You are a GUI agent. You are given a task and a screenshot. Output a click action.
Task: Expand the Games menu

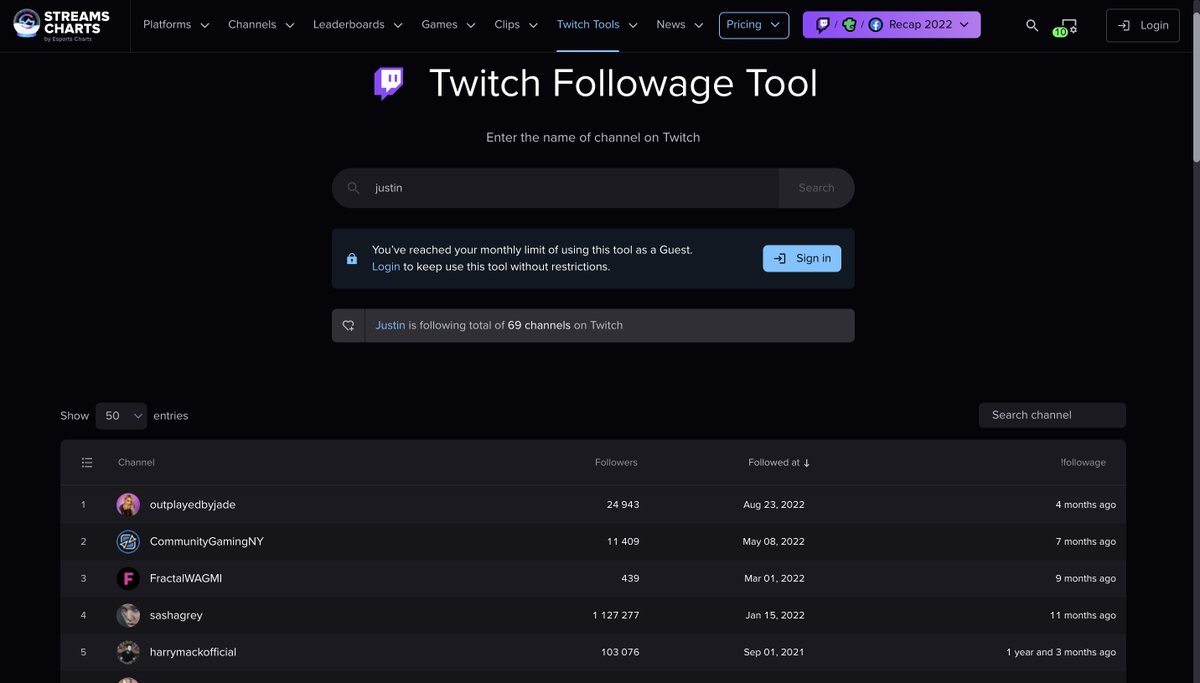coord(448,25)
